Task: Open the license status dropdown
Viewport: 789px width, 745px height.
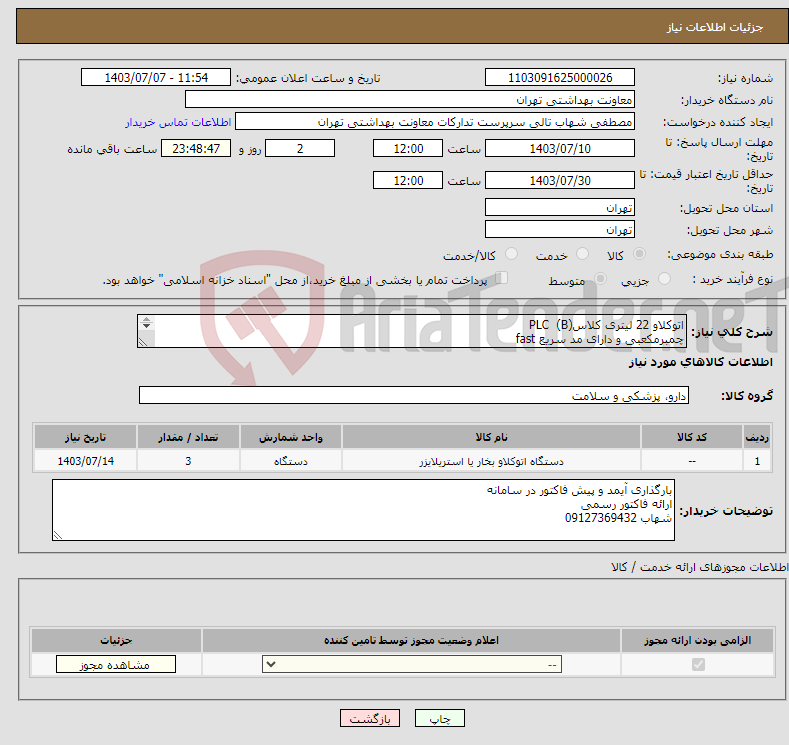Action: click(412, 665)
